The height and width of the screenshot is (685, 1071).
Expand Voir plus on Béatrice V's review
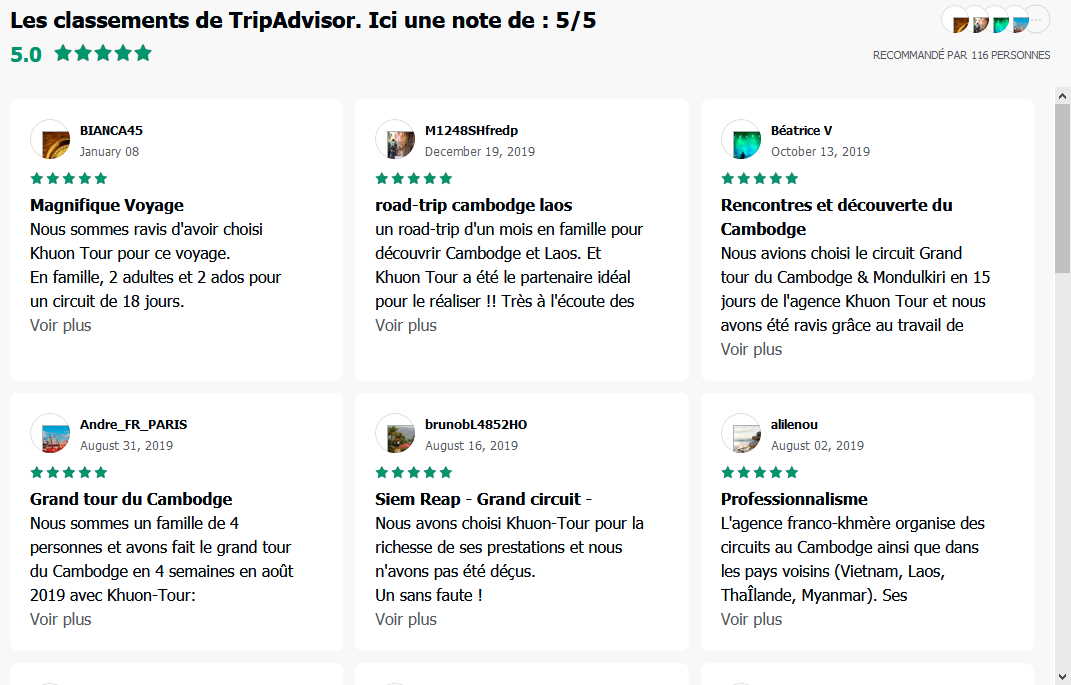pos(751,349)
